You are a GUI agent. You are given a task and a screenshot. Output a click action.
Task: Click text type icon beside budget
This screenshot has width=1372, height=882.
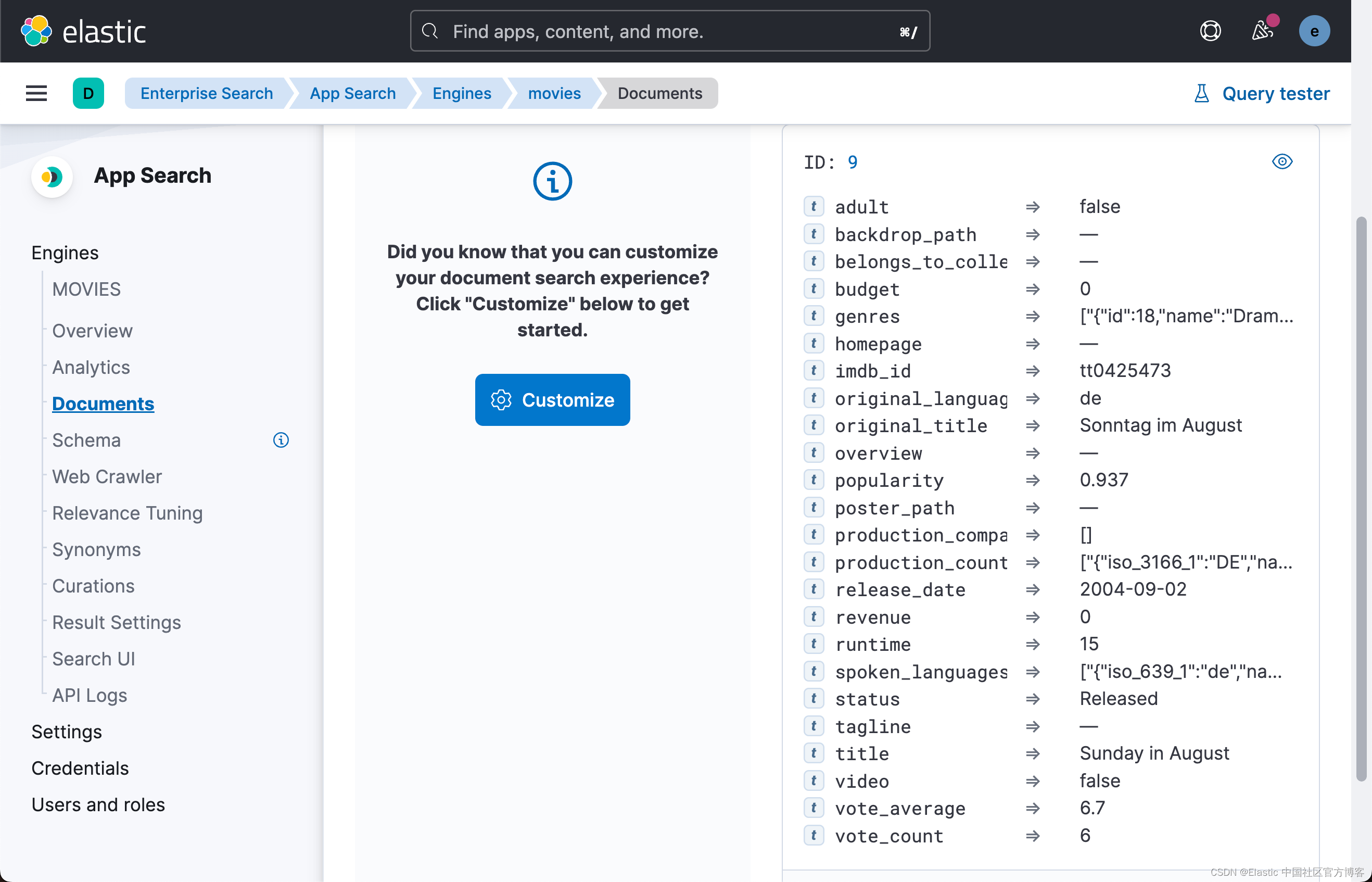click(x=814, y=288)
